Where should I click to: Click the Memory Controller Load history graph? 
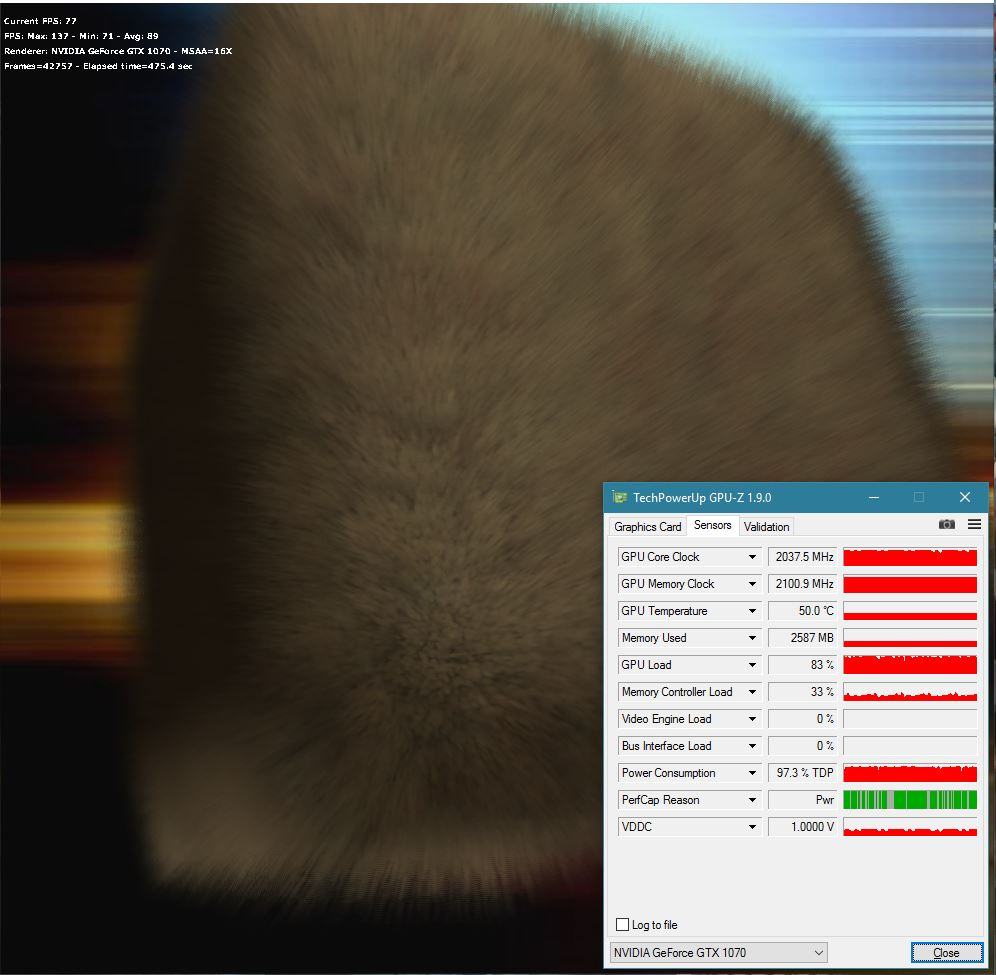click(x=910, y=692)
